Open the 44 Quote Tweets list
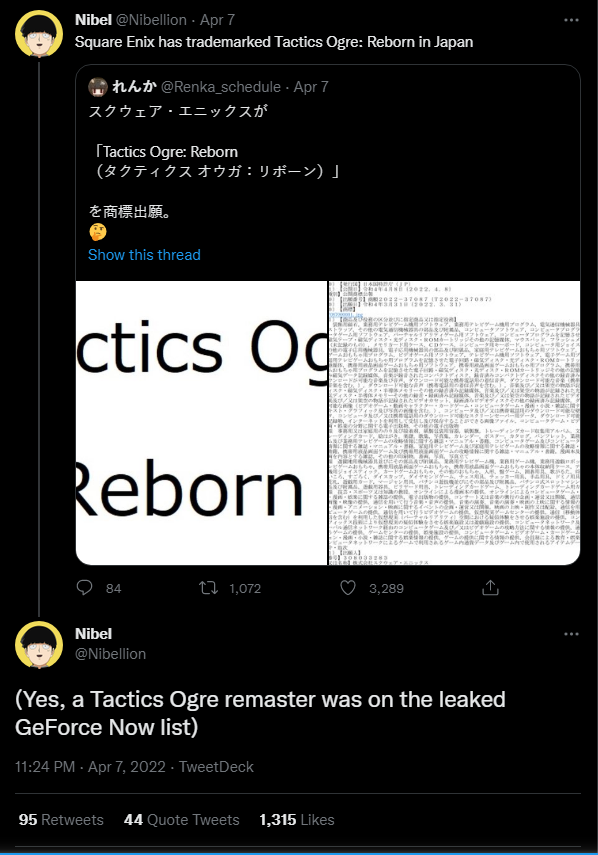This screenshot has height=855, width=598. click(181, 819)
